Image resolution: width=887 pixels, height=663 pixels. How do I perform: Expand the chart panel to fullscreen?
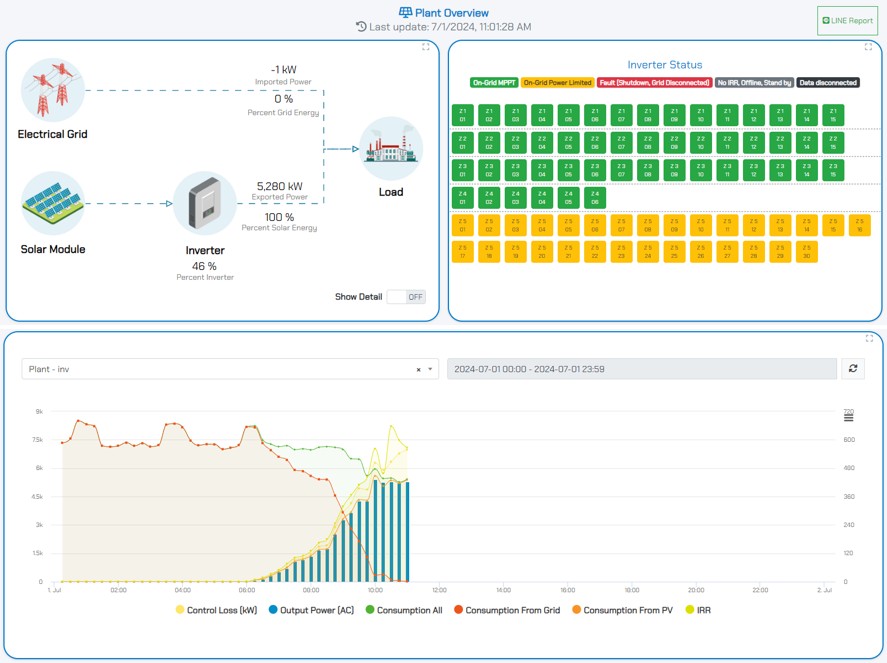pyautogui.click(x=868, y=339)
